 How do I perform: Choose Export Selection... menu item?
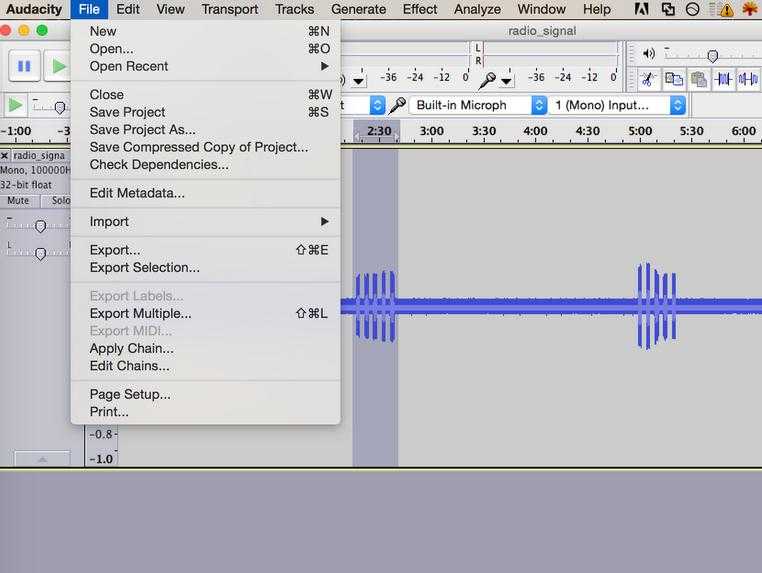[x=206, y=267]
